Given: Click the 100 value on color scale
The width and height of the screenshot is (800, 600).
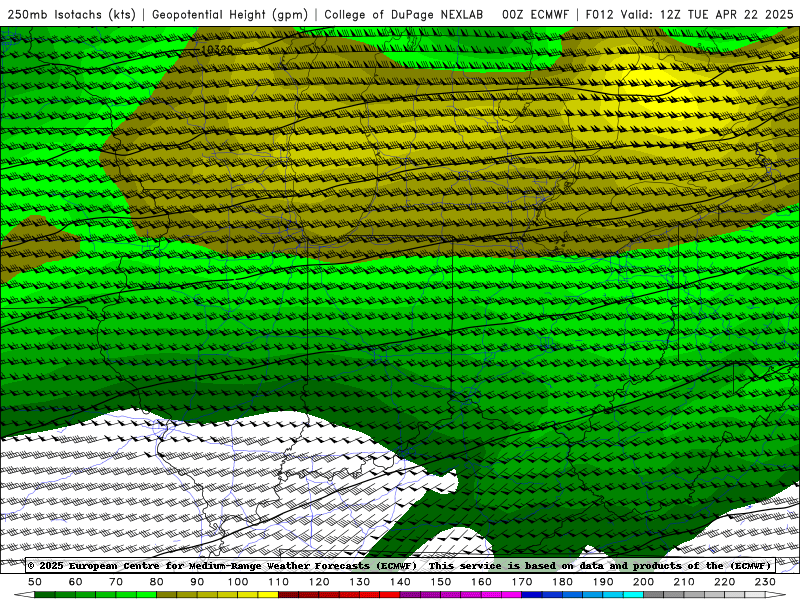Looking at the screenshot, I should click(x=238, y=582).
